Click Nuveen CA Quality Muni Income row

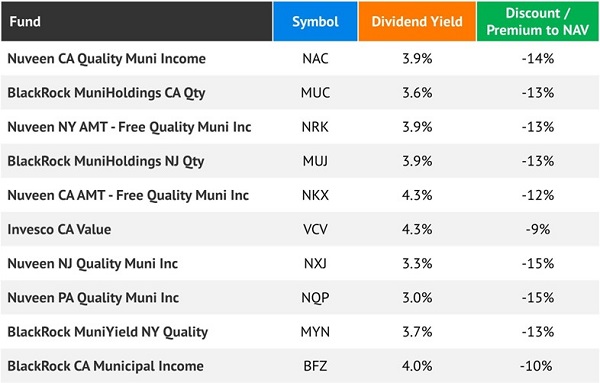pyautogui.click(x=300, y=59)
